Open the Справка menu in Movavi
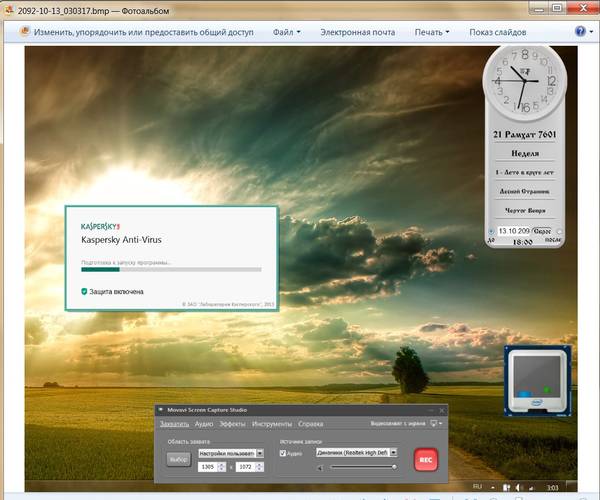This screenshot has width=600, height=500. click(x=311, y=424)
